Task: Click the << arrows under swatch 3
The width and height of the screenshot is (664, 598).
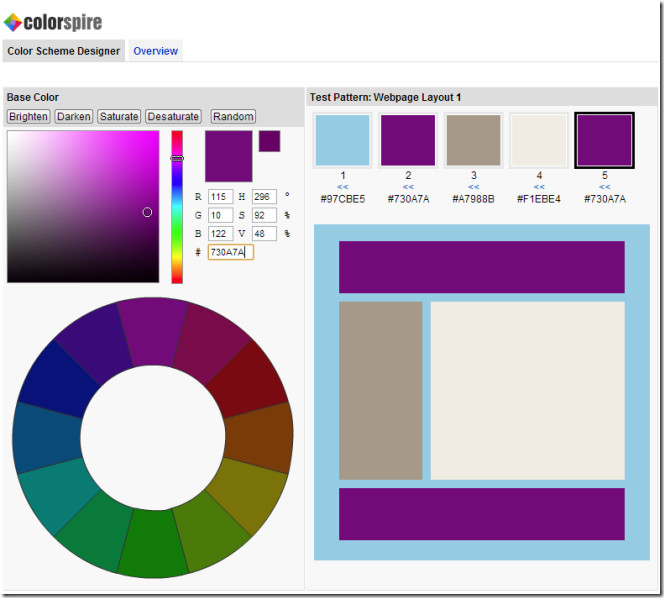Action: 473,187
